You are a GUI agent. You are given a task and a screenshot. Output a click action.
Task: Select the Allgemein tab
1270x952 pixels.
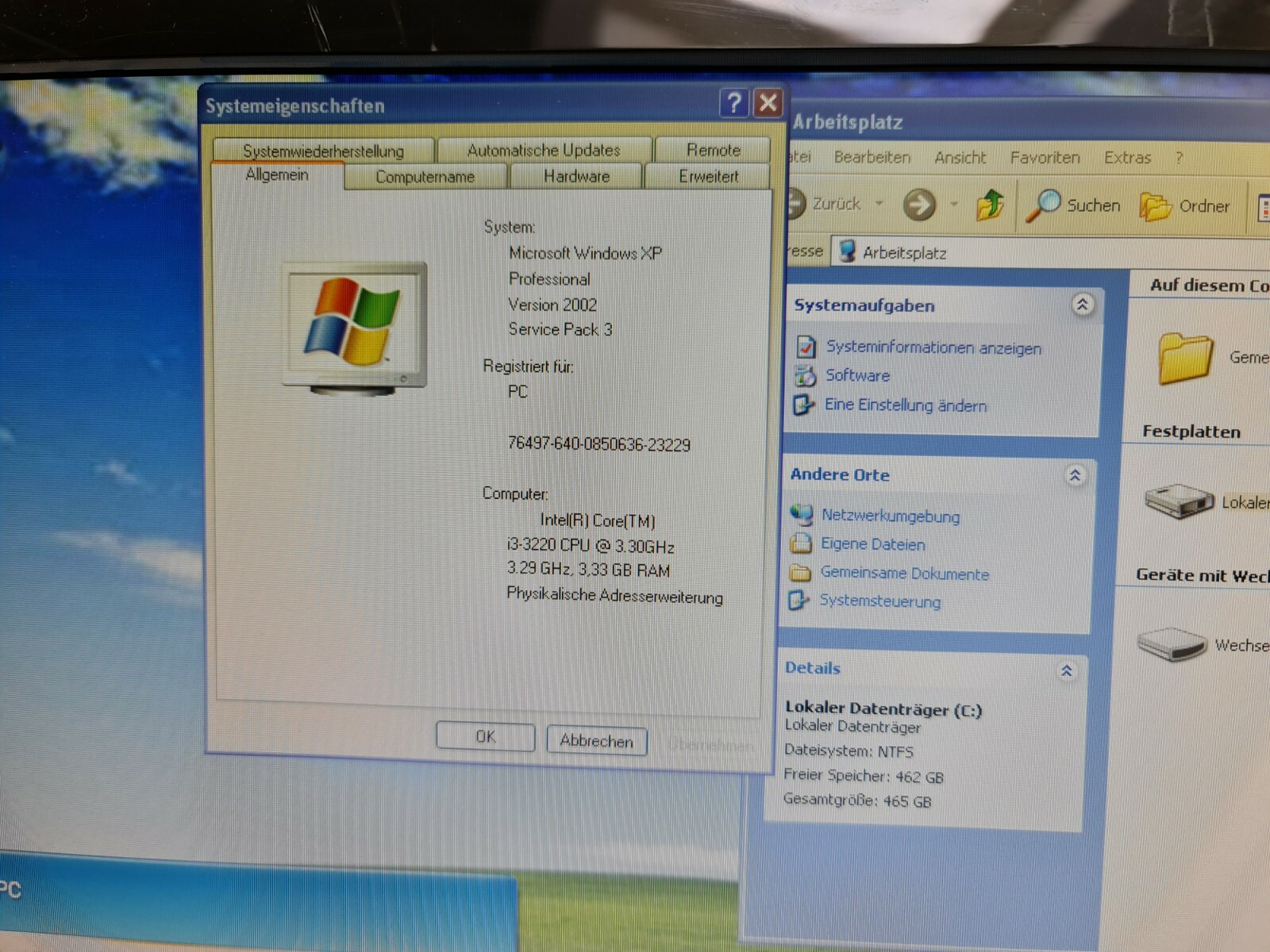pos(277,175)
